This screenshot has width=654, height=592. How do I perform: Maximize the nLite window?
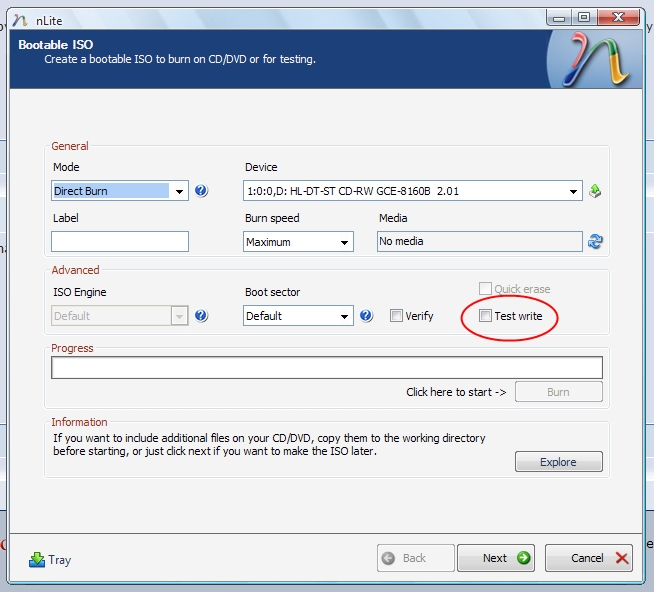coord(584,18)
